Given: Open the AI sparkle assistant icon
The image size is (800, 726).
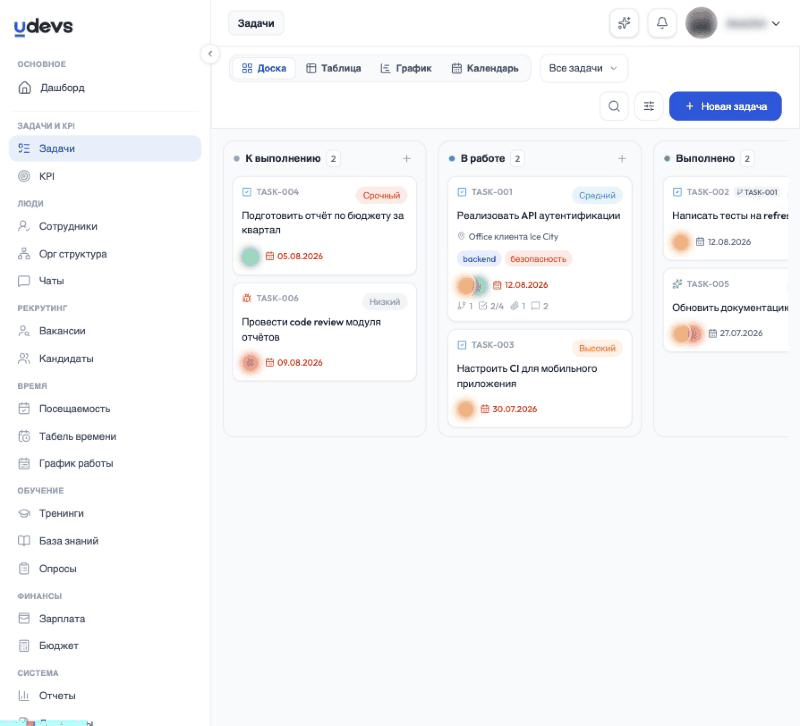Looking at the screenshot, I should (x=624, y=23).
